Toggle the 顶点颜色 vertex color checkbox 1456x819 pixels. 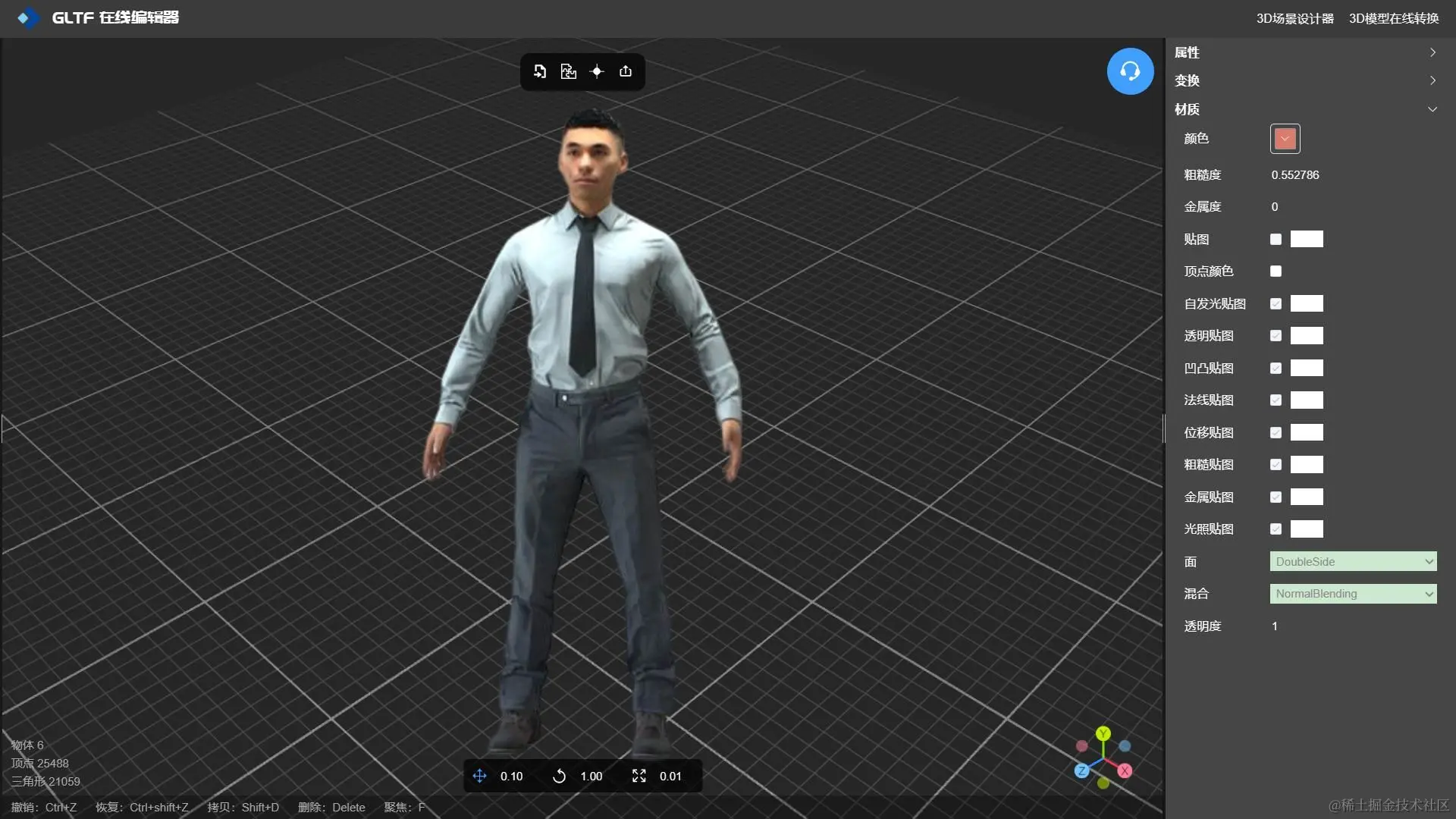[x=1276, y=271]
